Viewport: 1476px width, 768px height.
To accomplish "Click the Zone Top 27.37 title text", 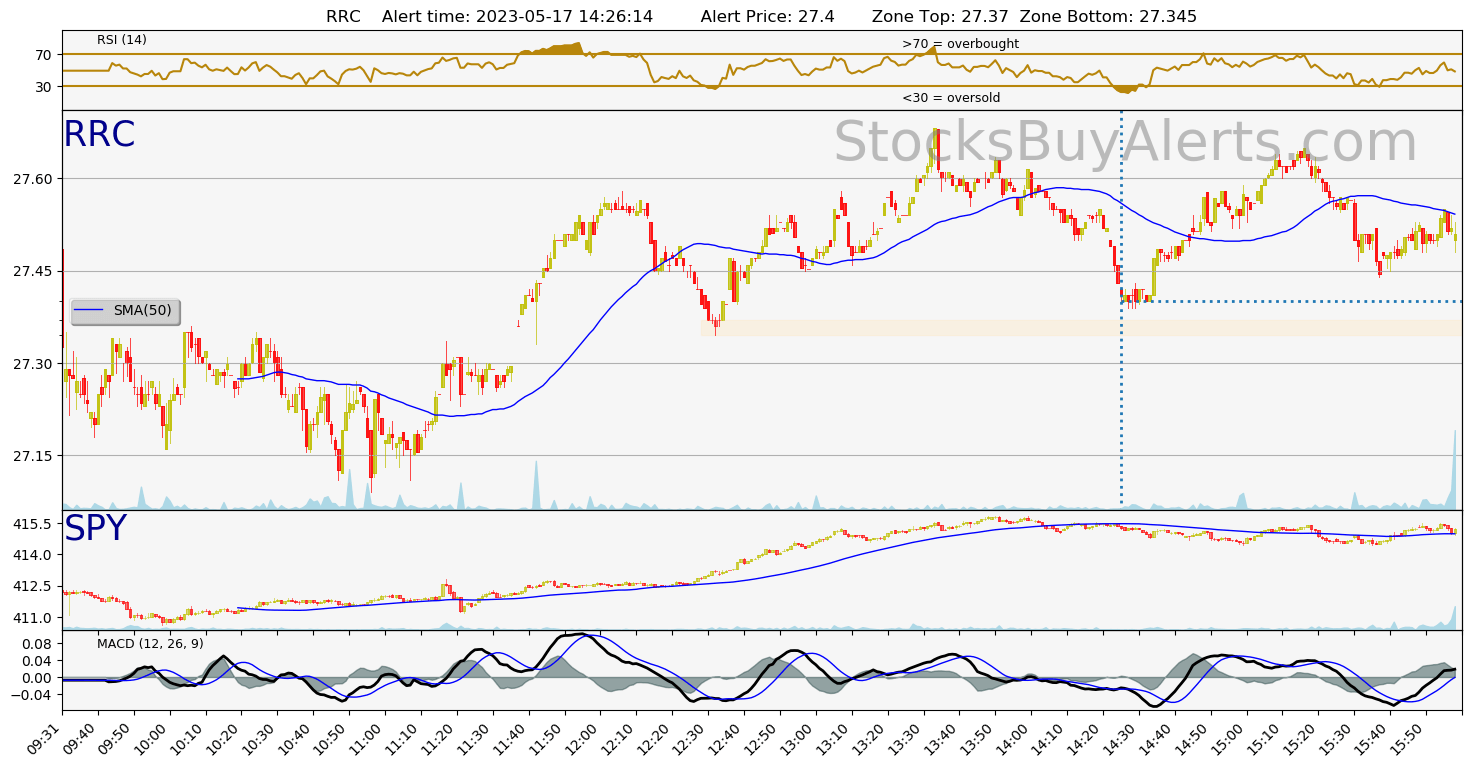I will 939,17.
